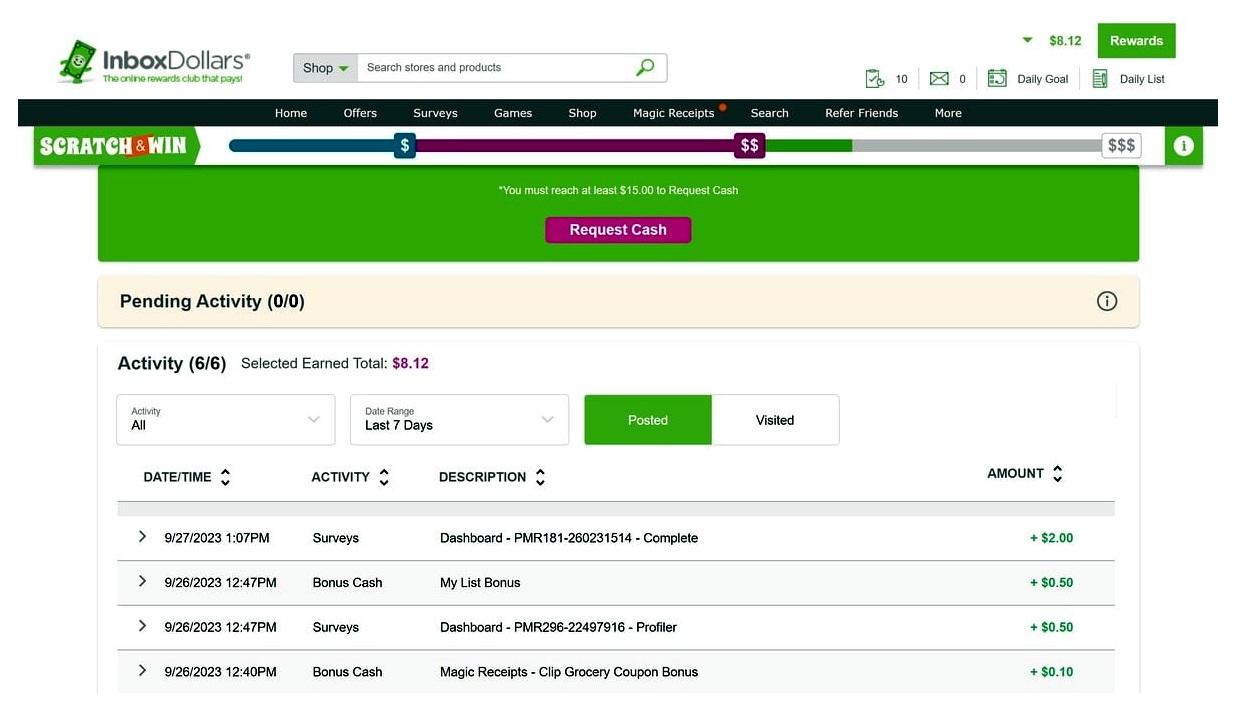Click the Selected Earned Total $8.12 value

click(x=410, y=363)
